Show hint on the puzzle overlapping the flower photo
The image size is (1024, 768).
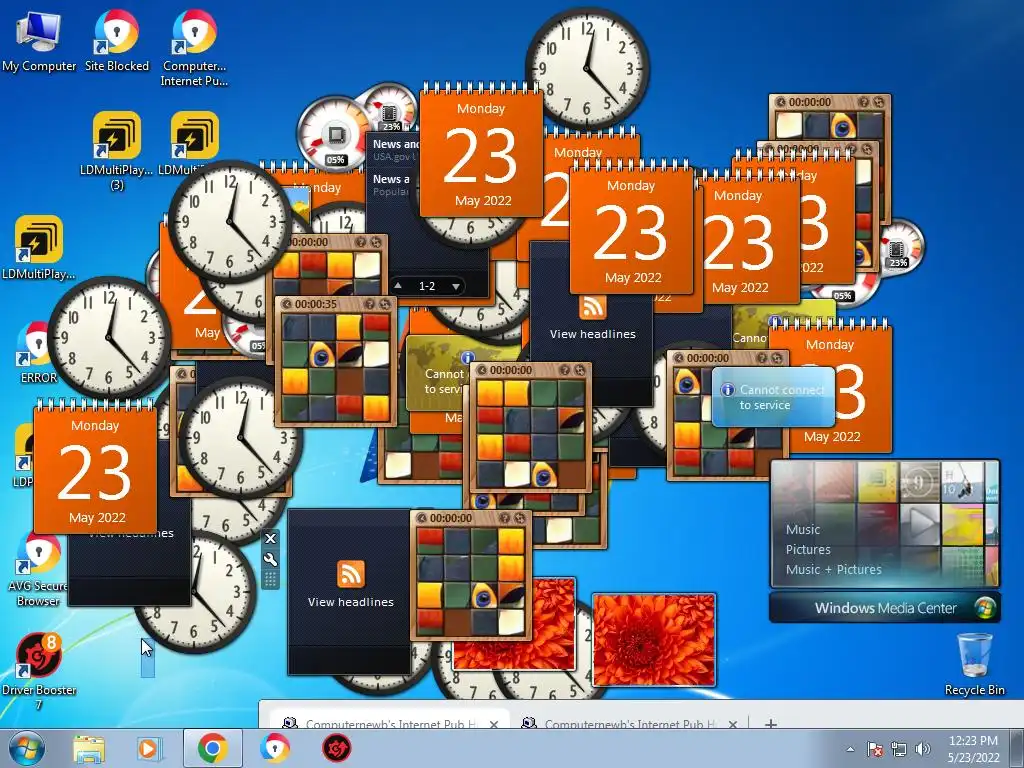[505, 518]
